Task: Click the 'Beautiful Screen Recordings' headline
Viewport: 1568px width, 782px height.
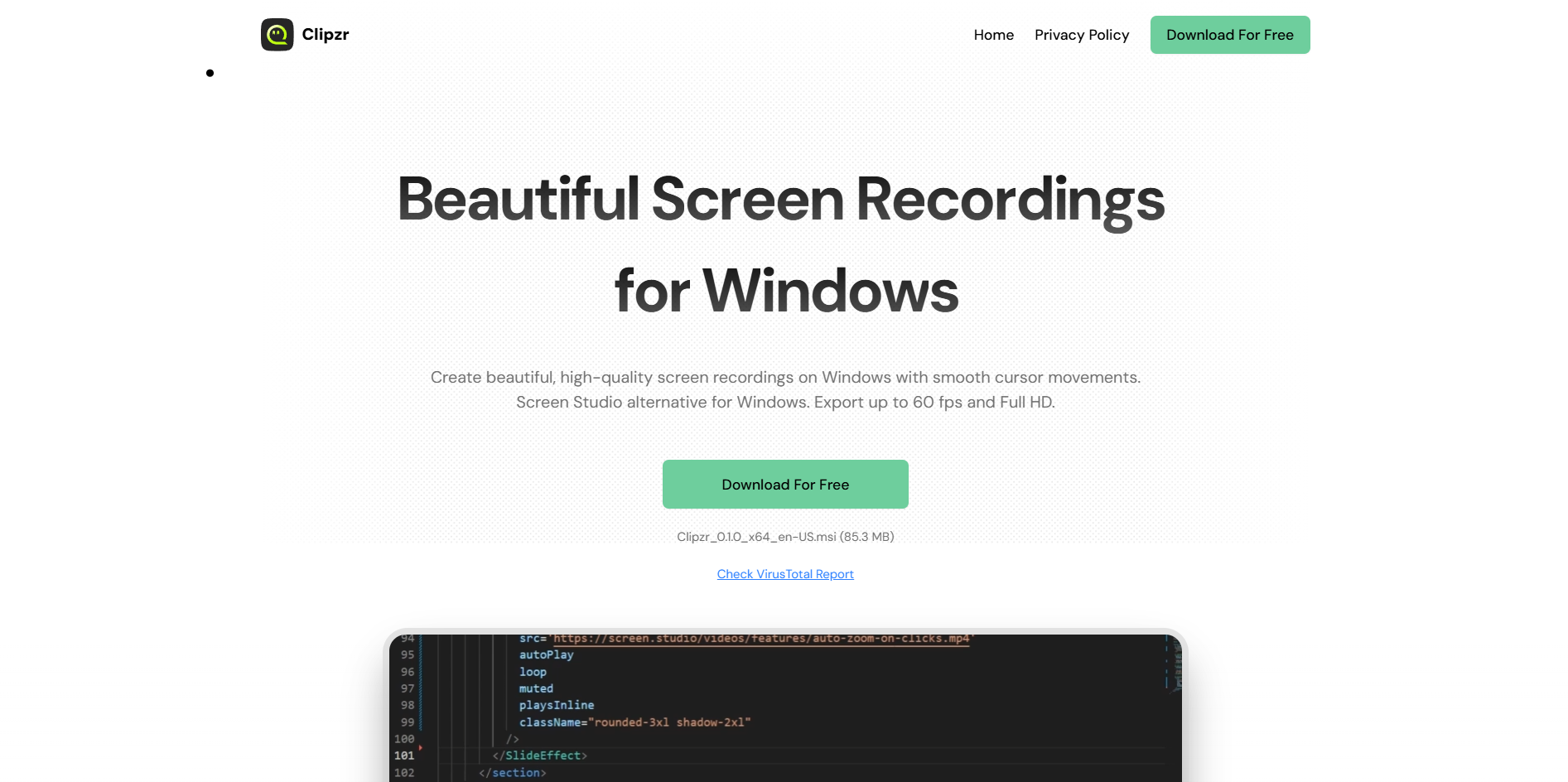Action: coord(781,200)
